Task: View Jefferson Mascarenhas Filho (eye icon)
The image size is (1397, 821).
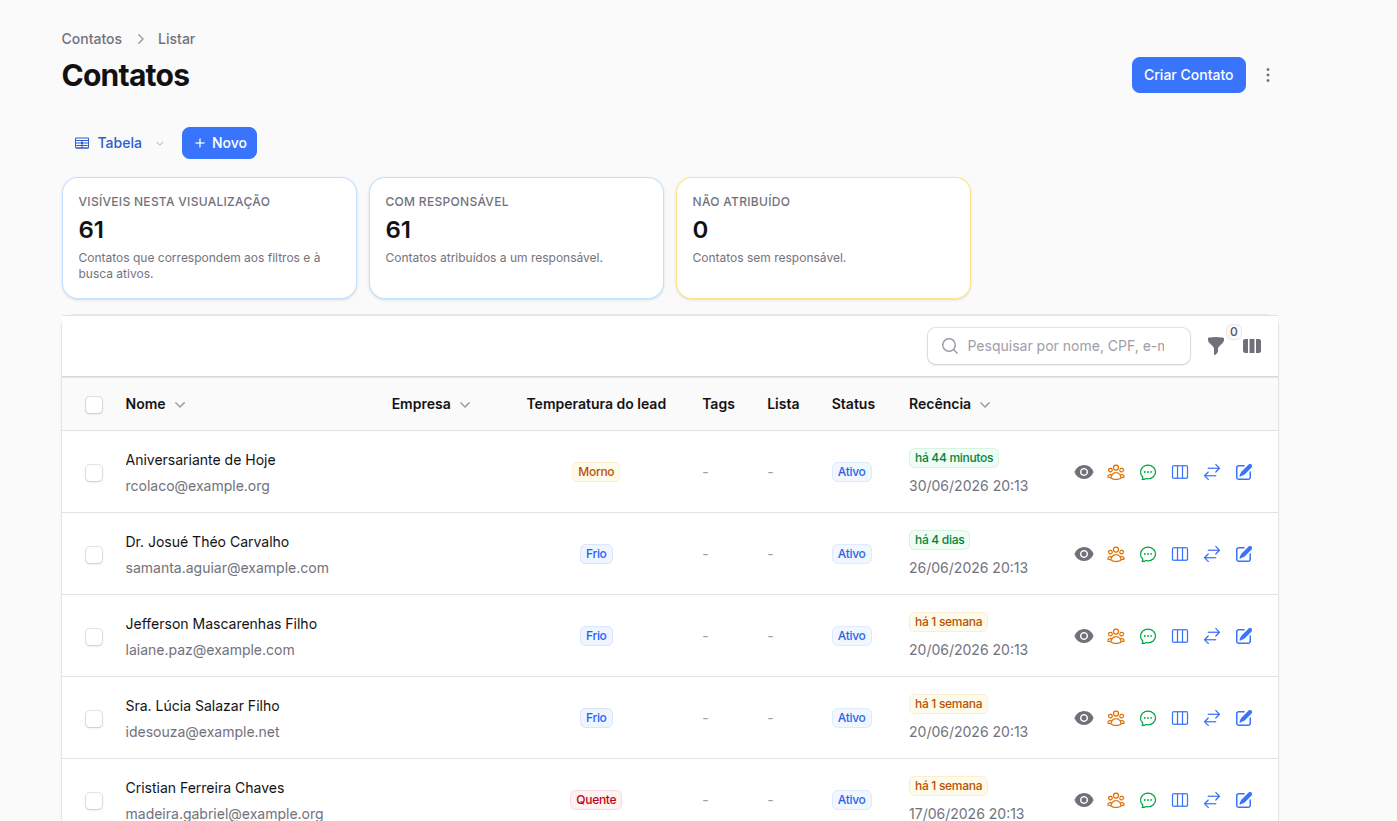Action: pos(1084,636)
